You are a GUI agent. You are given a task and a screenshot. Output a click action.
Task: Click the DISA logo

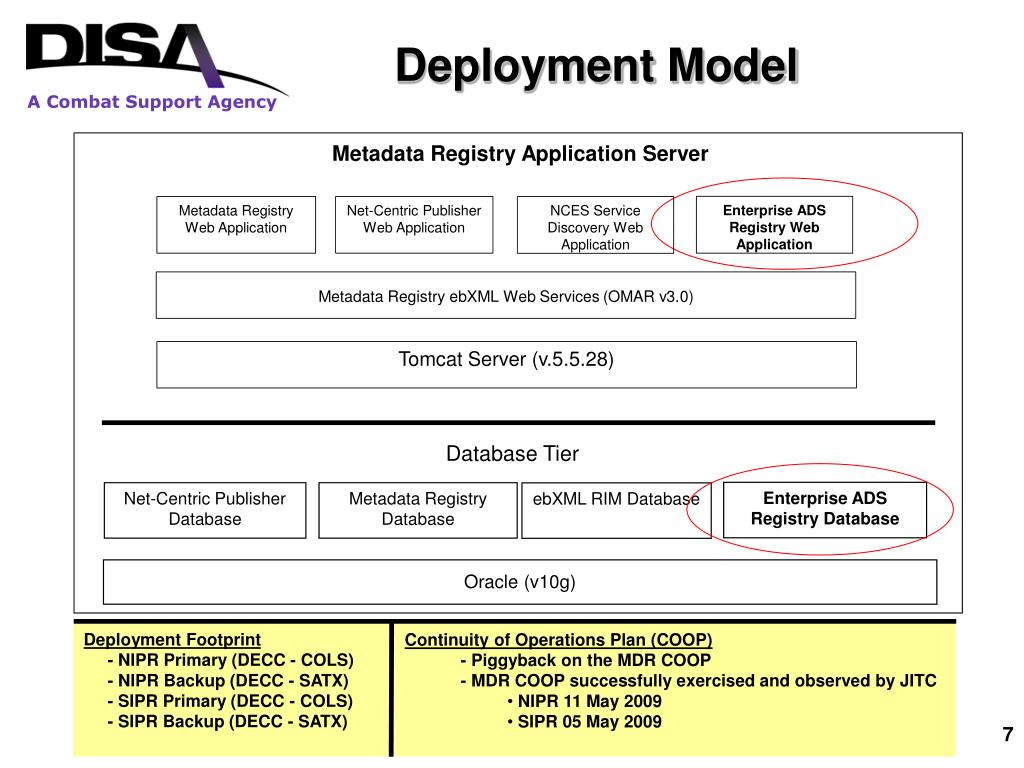(x=155, y=59)
